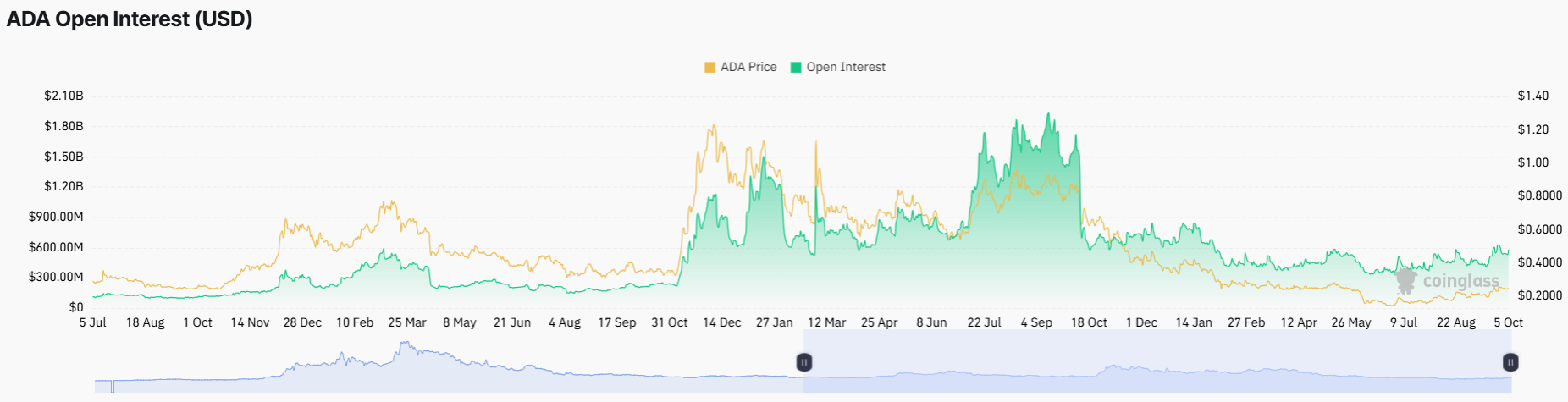Image resolution: width=1568 pixels, height=402 pixels.
Task: Click the $1.00 price axis label
Action: 1533,162
